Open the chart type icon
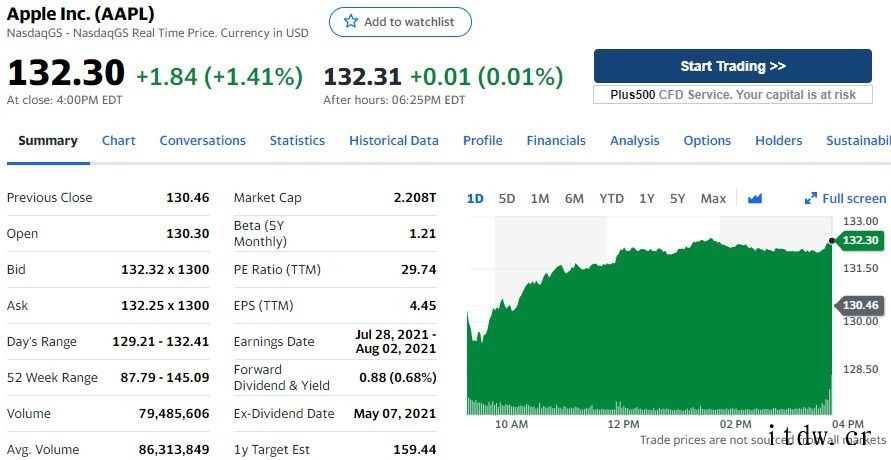891x460 pixels. [x=755, y=199]
